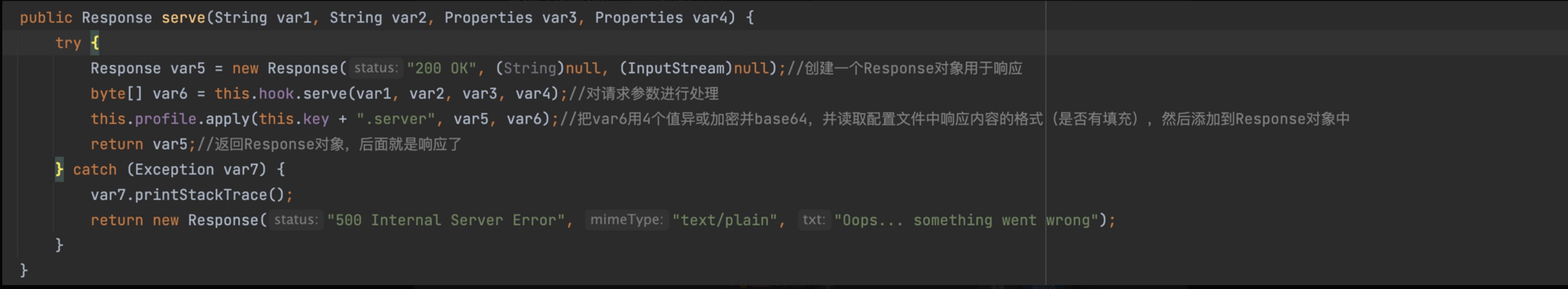Screen dimensions: 1568x289
Task: Click the "Oops... something went wrong" string
Action: click(x=966, y=220)
